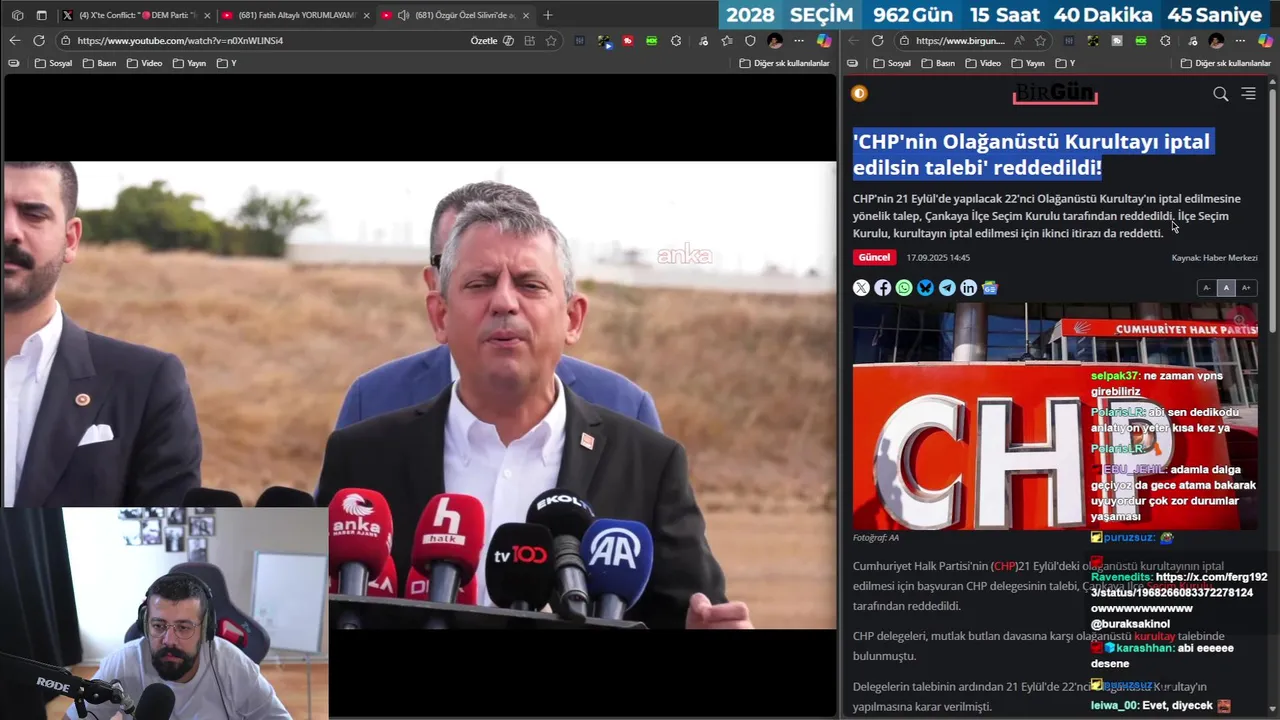Expand Diğer sık kullanılanlar in left window
Viewport: 1280px width, 720px height.
coord(785,63)
